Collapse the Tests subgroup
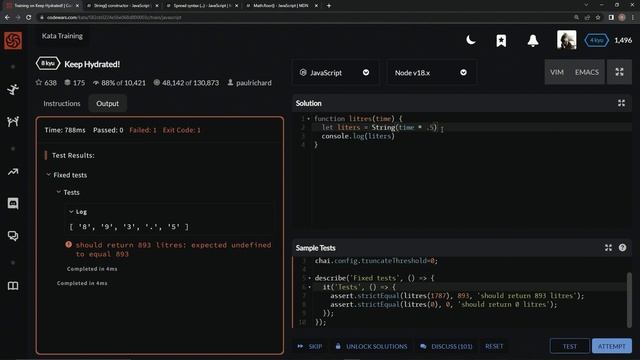Viewport: 640px width, 360px height. (x=58, y=192)
